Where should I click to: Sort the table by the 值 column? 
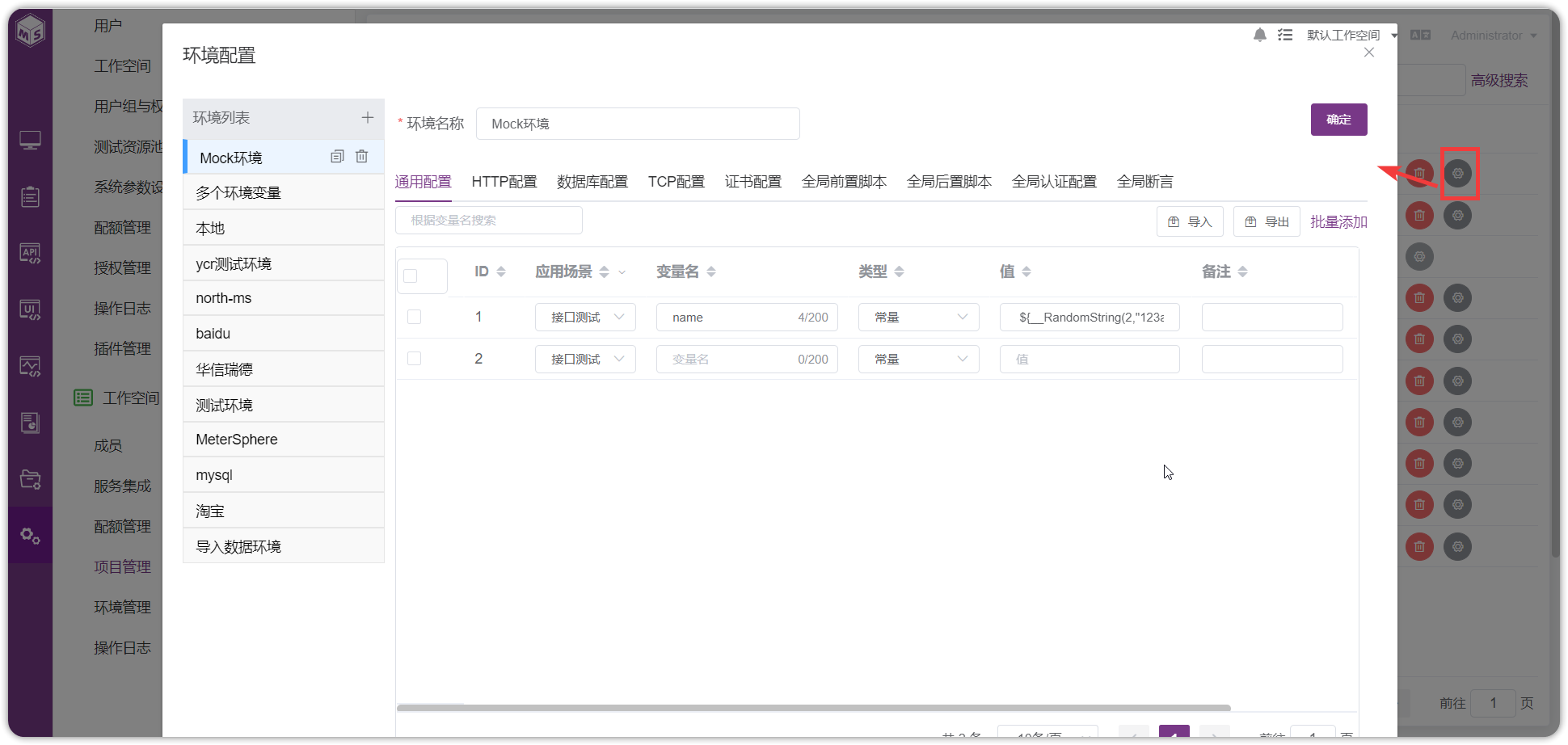click(1026, 271)
